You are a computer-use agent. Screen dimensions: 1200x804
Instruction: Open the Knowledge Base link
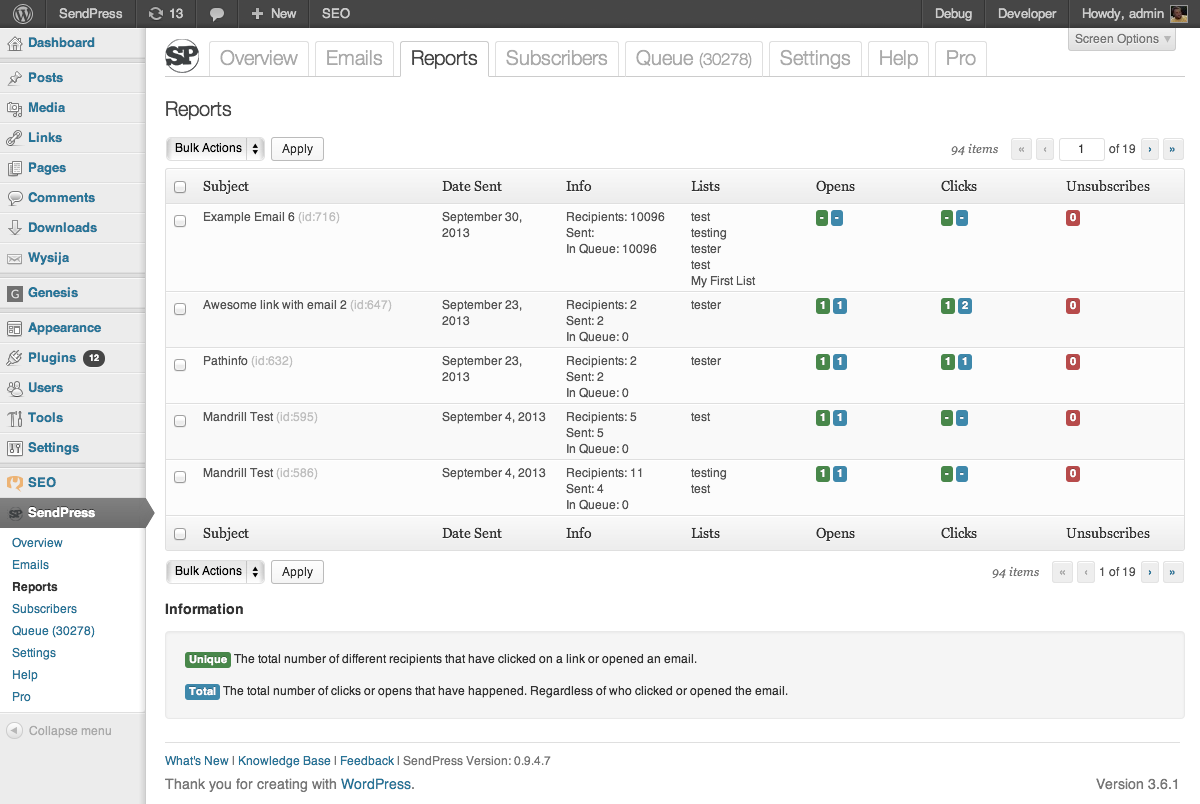pos(284,761)
